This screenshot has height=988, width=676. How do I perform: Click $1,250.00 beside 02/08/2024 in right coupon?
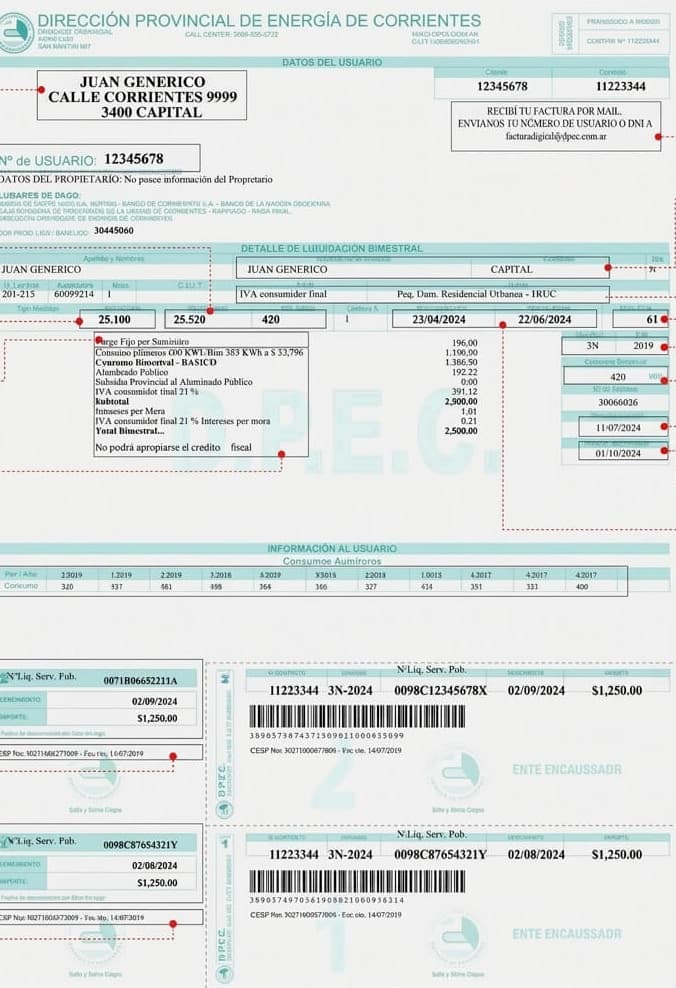pos(617,855)
